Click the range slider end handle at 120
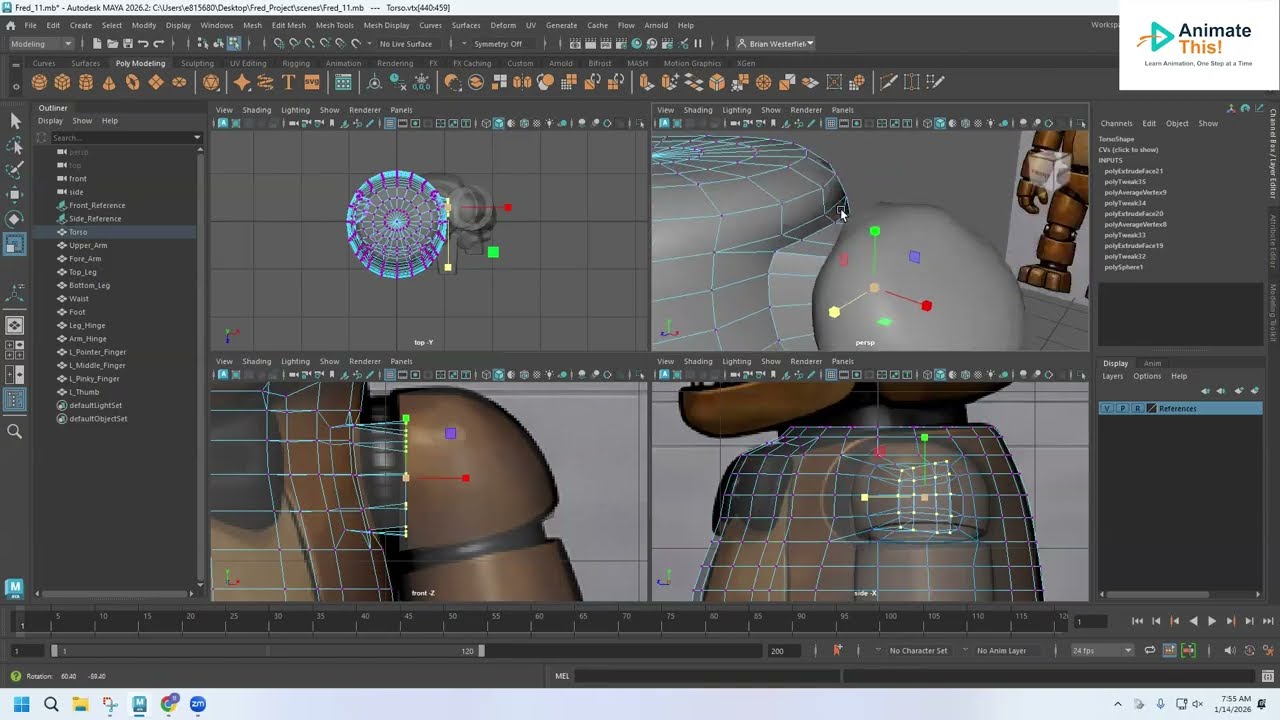Viewport: 1280px width, 720px height. point(481,650)
